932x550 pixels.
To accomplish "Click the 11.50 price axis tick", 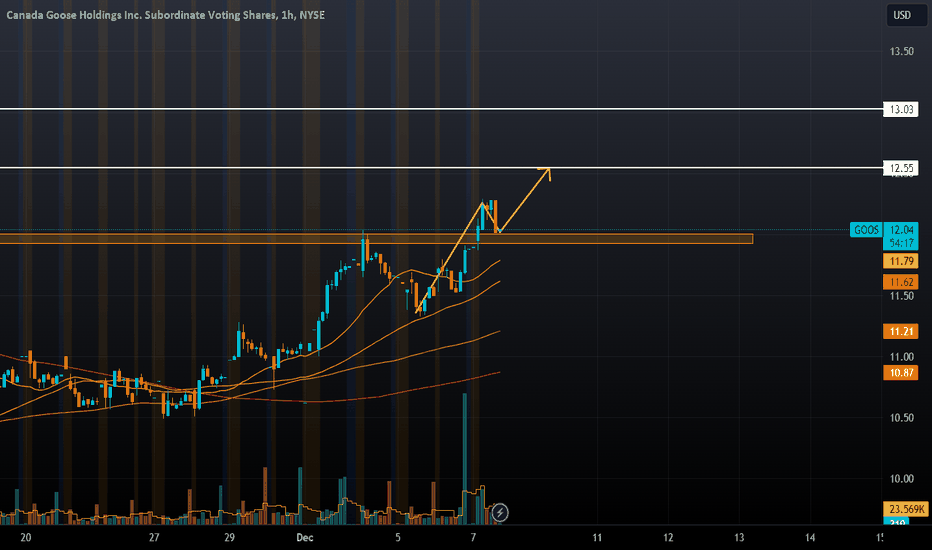I will point(901,296).
